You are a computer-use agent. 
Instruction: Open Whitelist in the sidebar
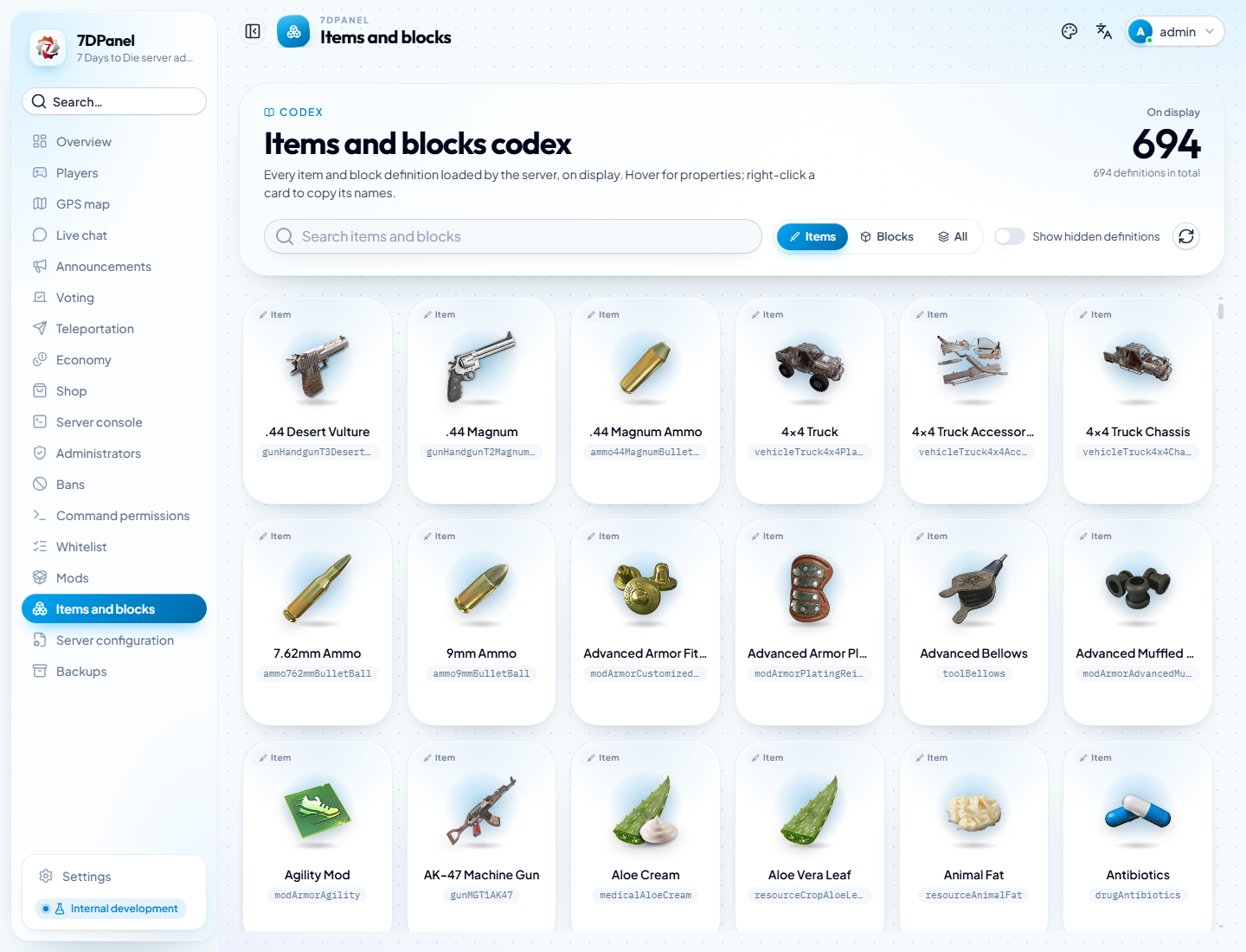pos(114,546)
